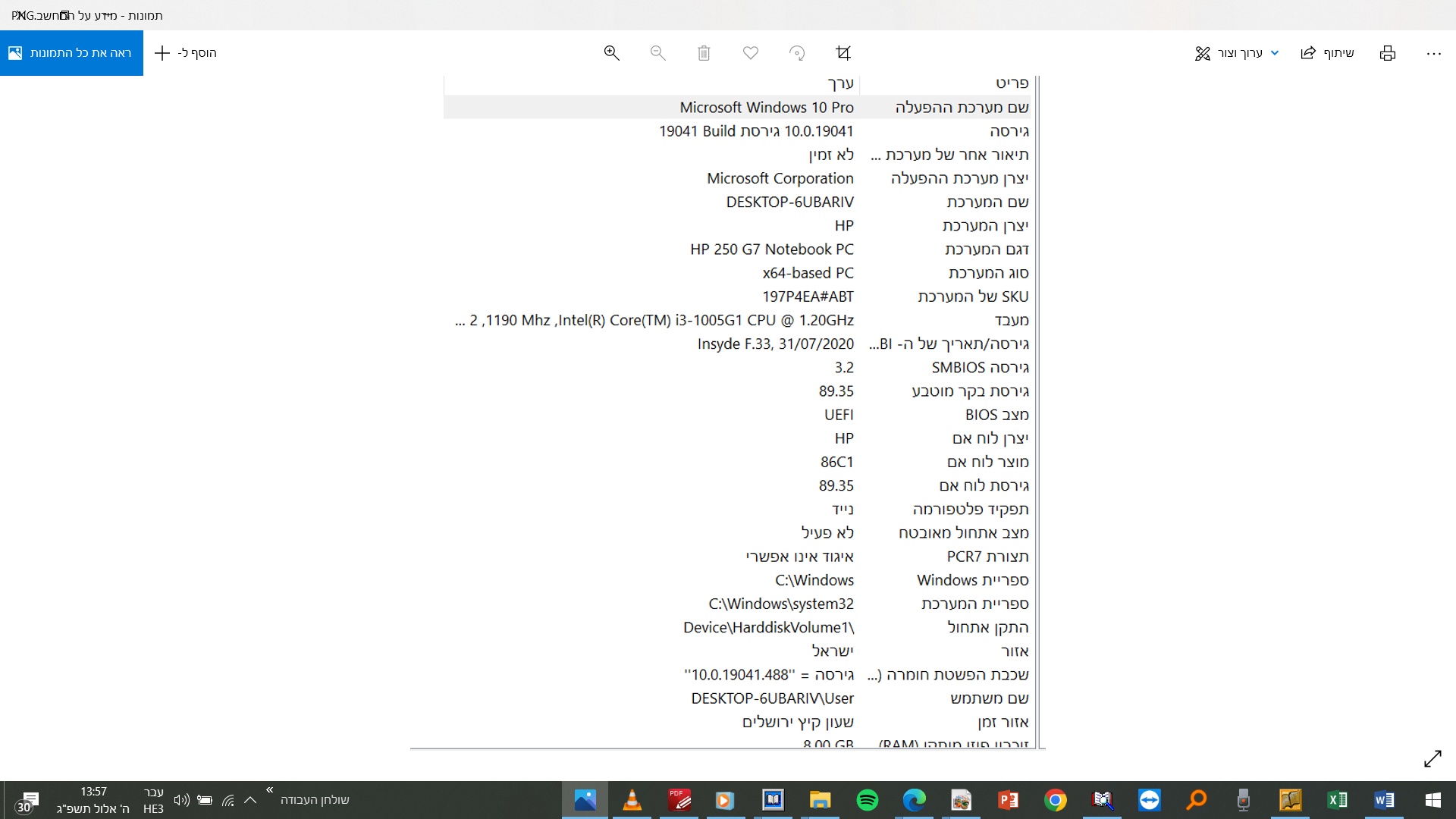1456x819 pixels.
Task: Click the x64-based PC system type value
Action: (808, 273)
